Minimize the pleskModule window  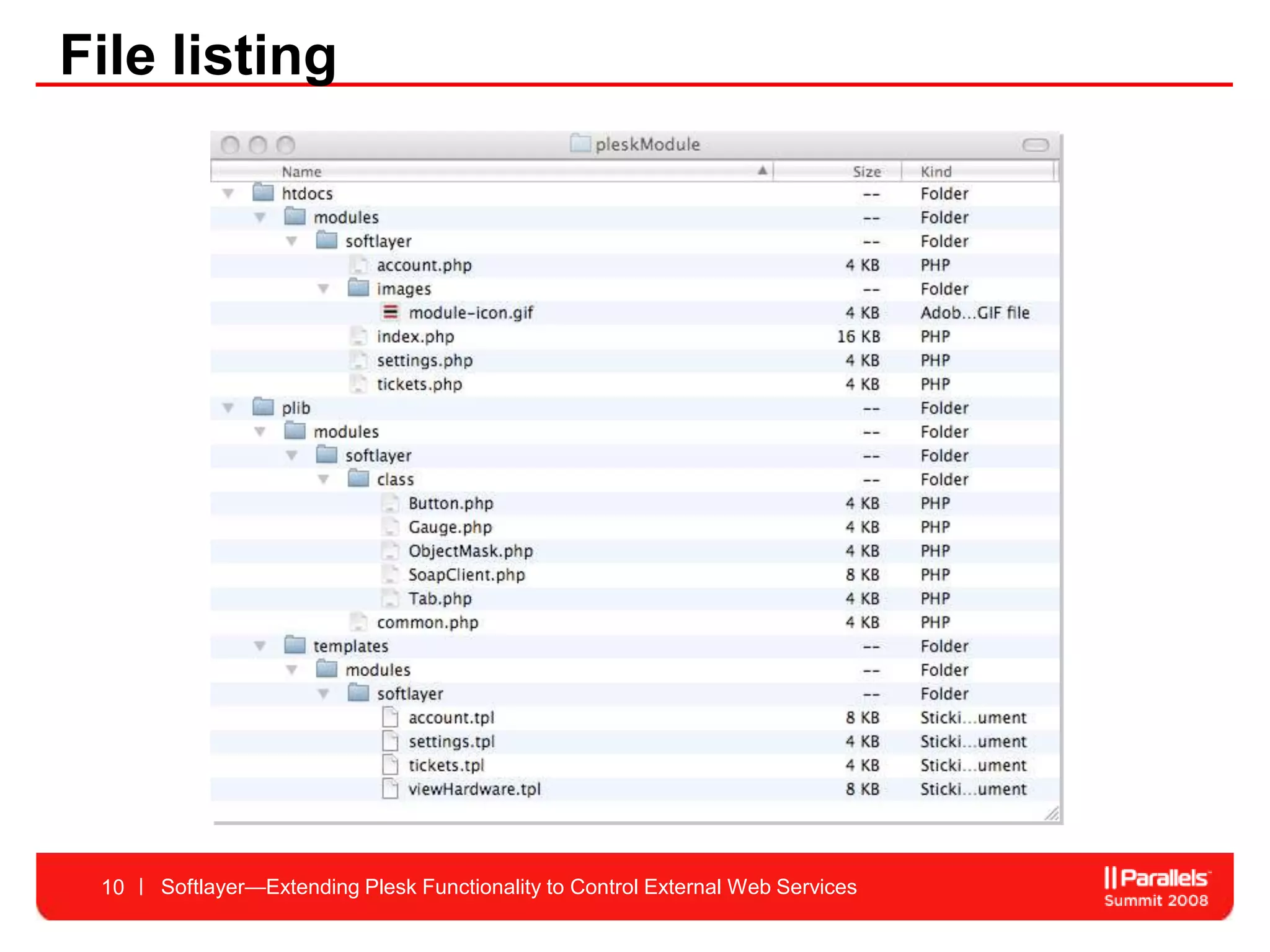click(258, 145)
